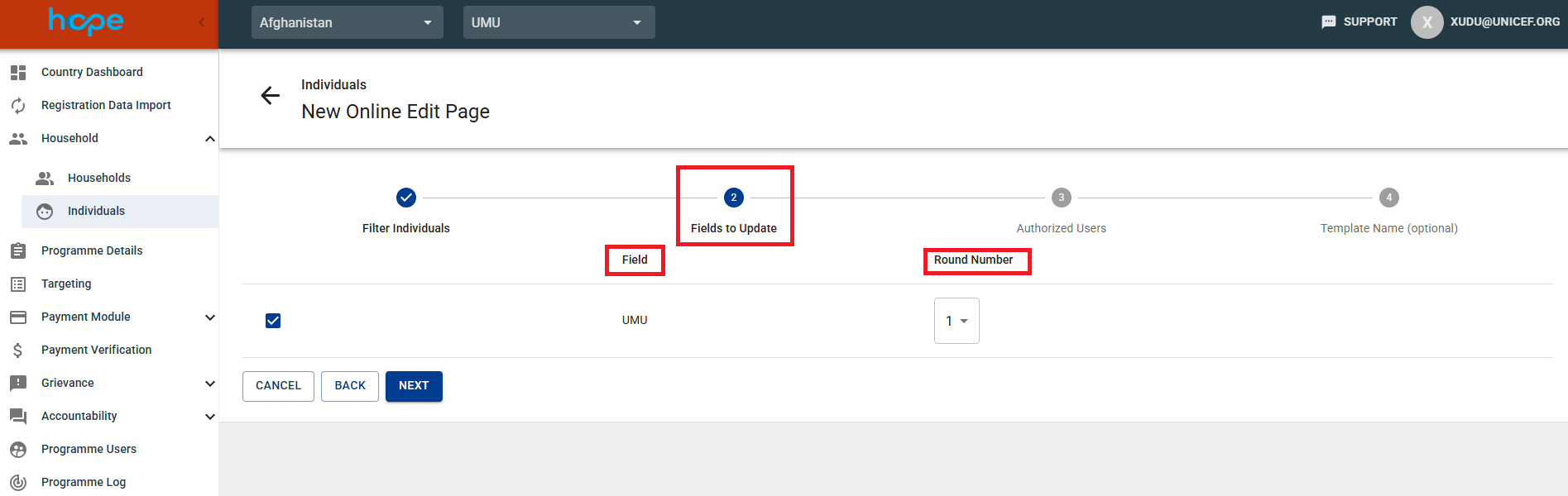Click the Country Dashboard grid icon
1568x496 pixels.
point(18,73)
